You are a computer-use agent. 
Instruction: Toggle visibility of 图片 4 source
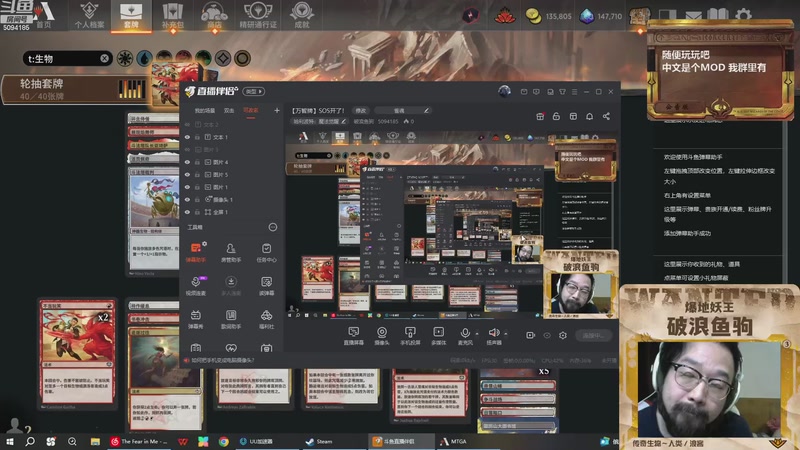click(187, 162)
